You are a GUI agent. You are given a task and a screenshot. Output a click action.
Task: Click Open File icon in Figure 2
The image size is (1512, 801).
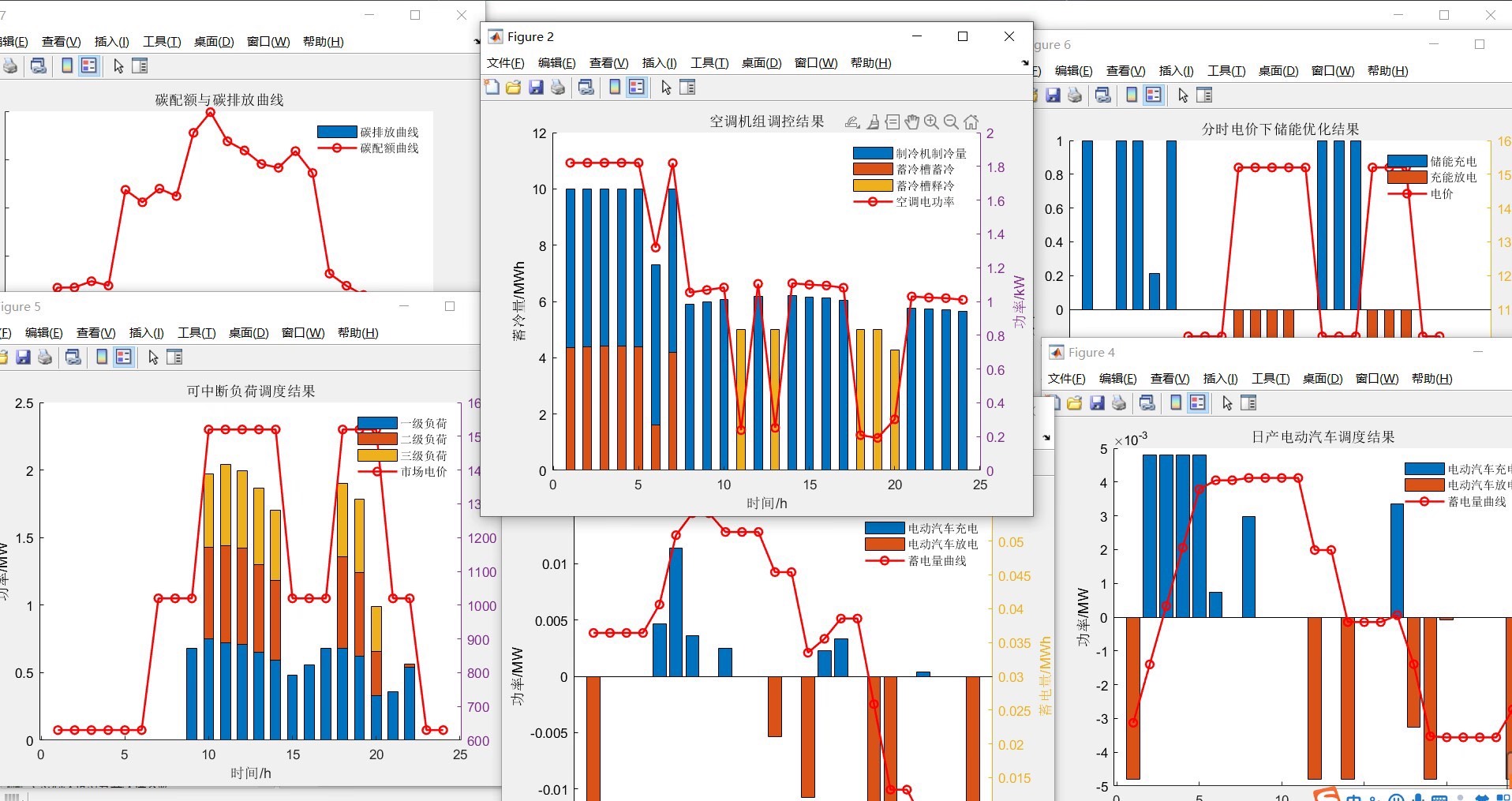514,88
